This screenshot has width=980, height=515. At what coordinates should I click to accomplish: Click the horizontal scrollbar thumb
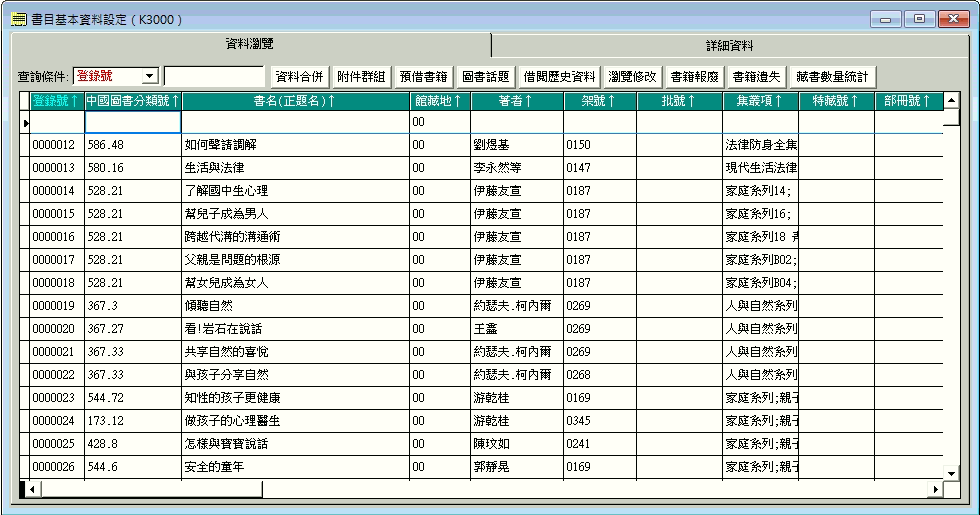[151, 489]
